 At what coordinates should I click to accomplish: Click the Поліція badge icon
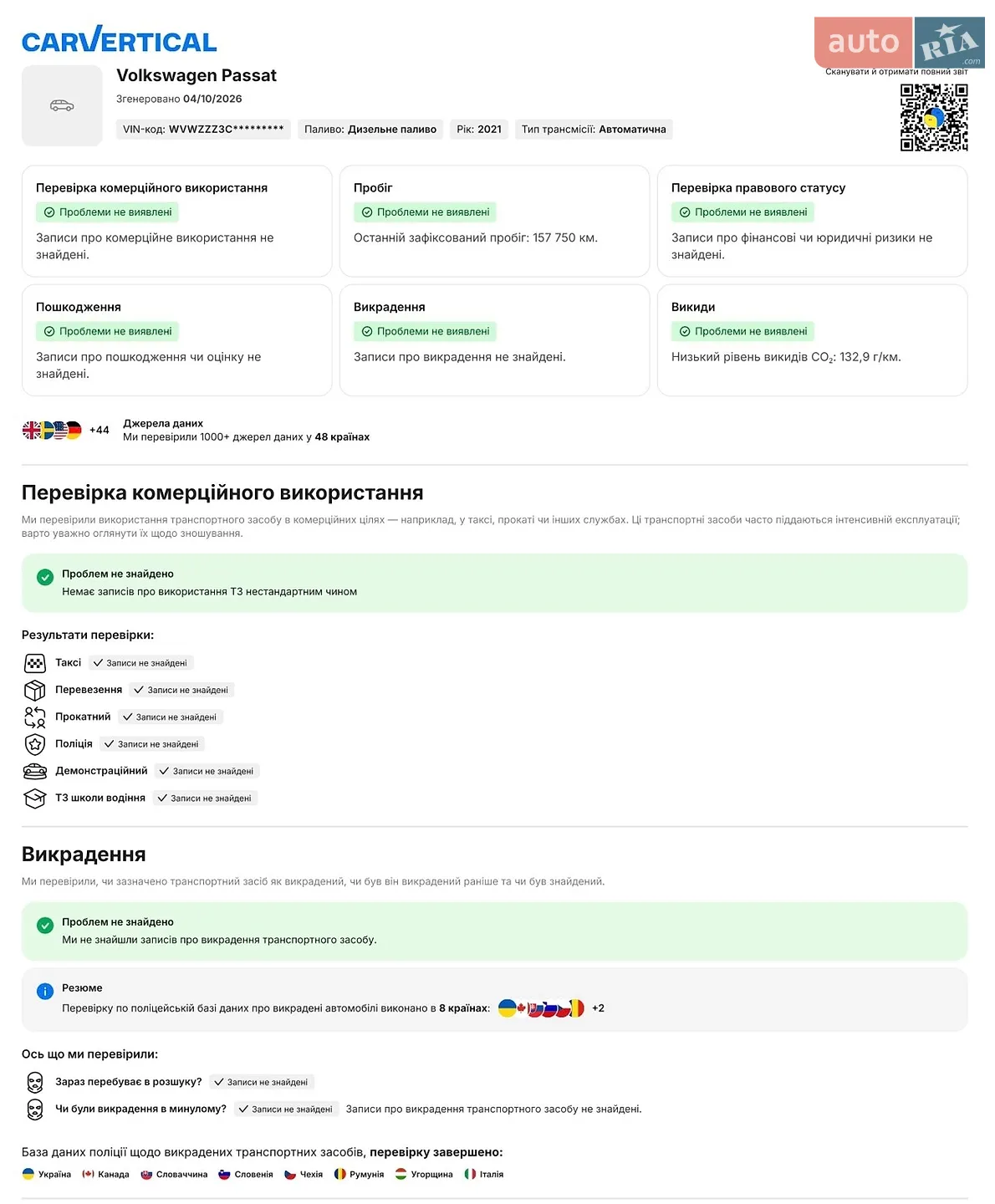tap(34, 744)
